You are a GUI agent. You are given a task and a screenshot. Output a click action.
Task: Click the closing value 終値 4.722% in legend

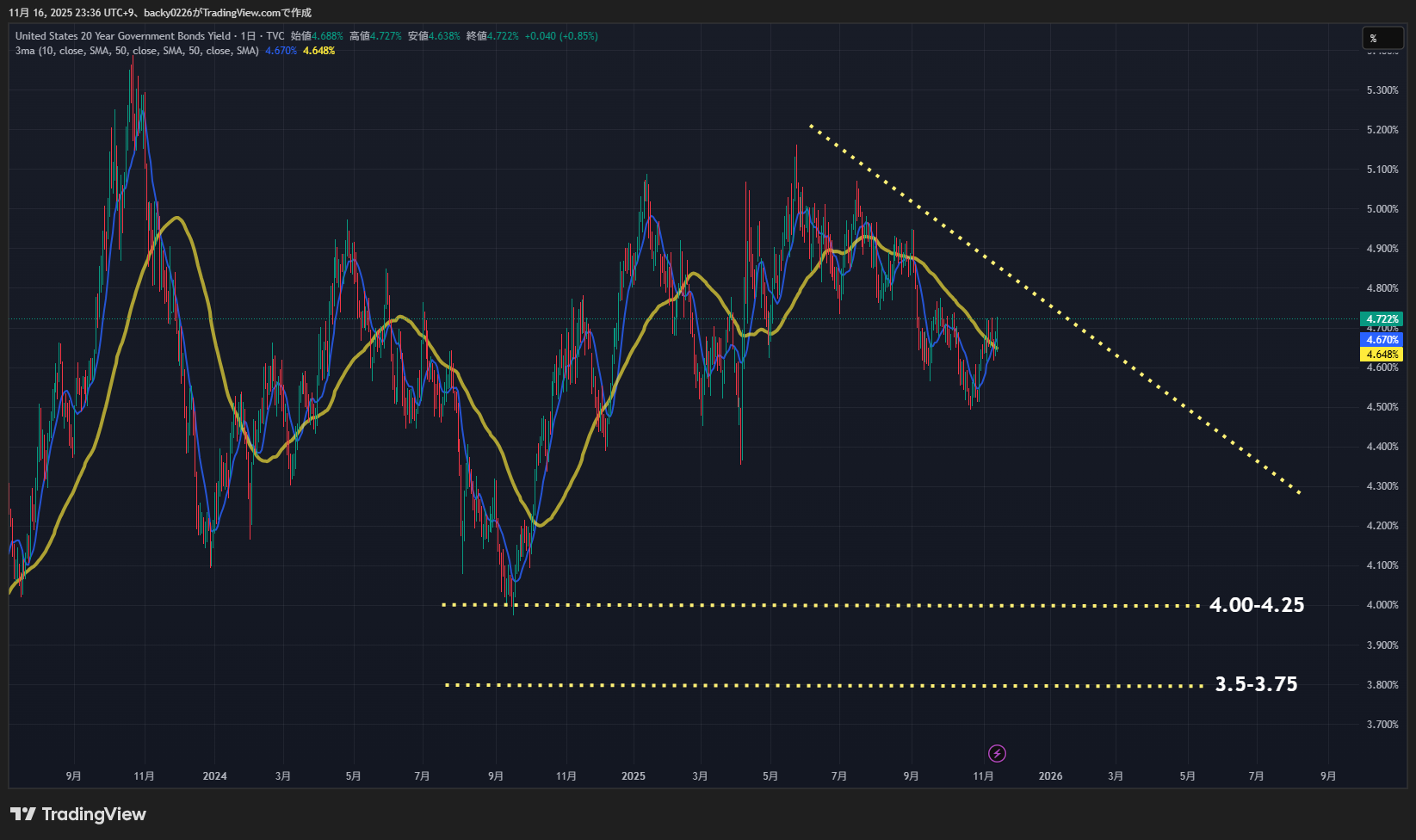[x=492, y=36]
